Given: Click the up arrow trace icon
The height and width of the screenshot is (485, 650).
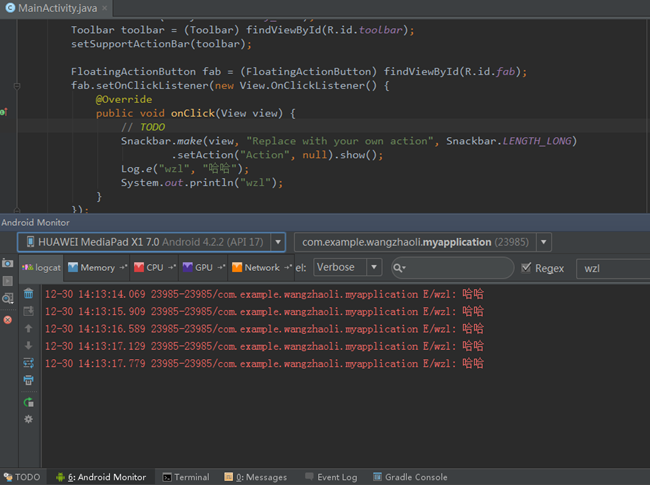Looking at the screenshot, I should pos(28,328).
